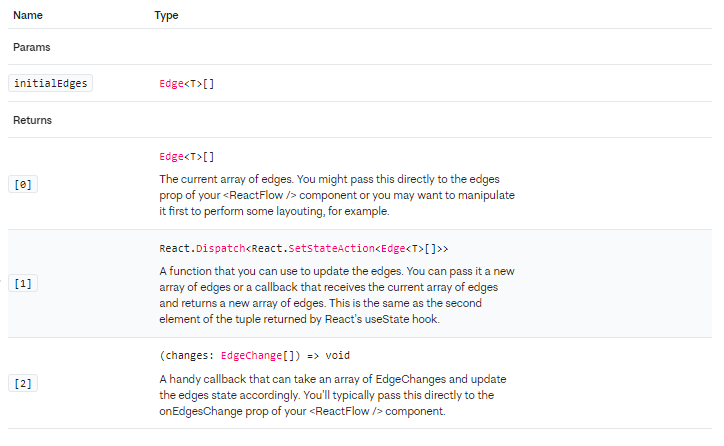Screen dimensions: 724x446
Task: Click the Name column header
Action: point(27,17)
